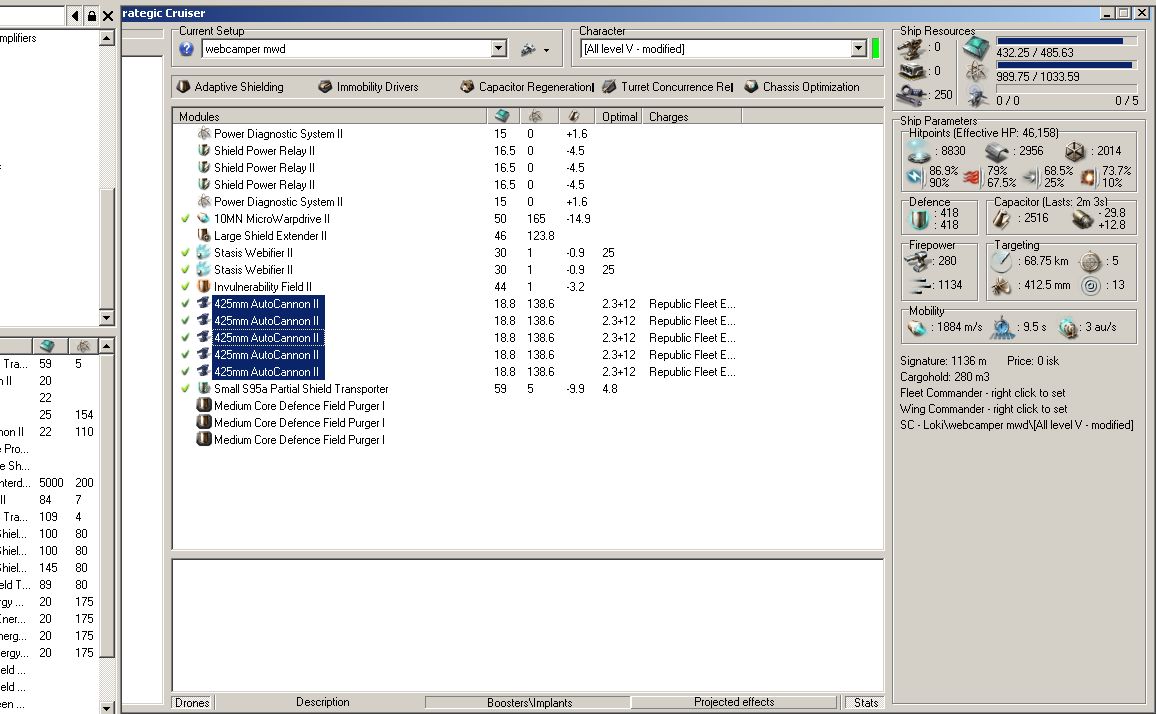
Task: Select the first Medium Core Defence Field Purger I
Action: click(299, 406)
